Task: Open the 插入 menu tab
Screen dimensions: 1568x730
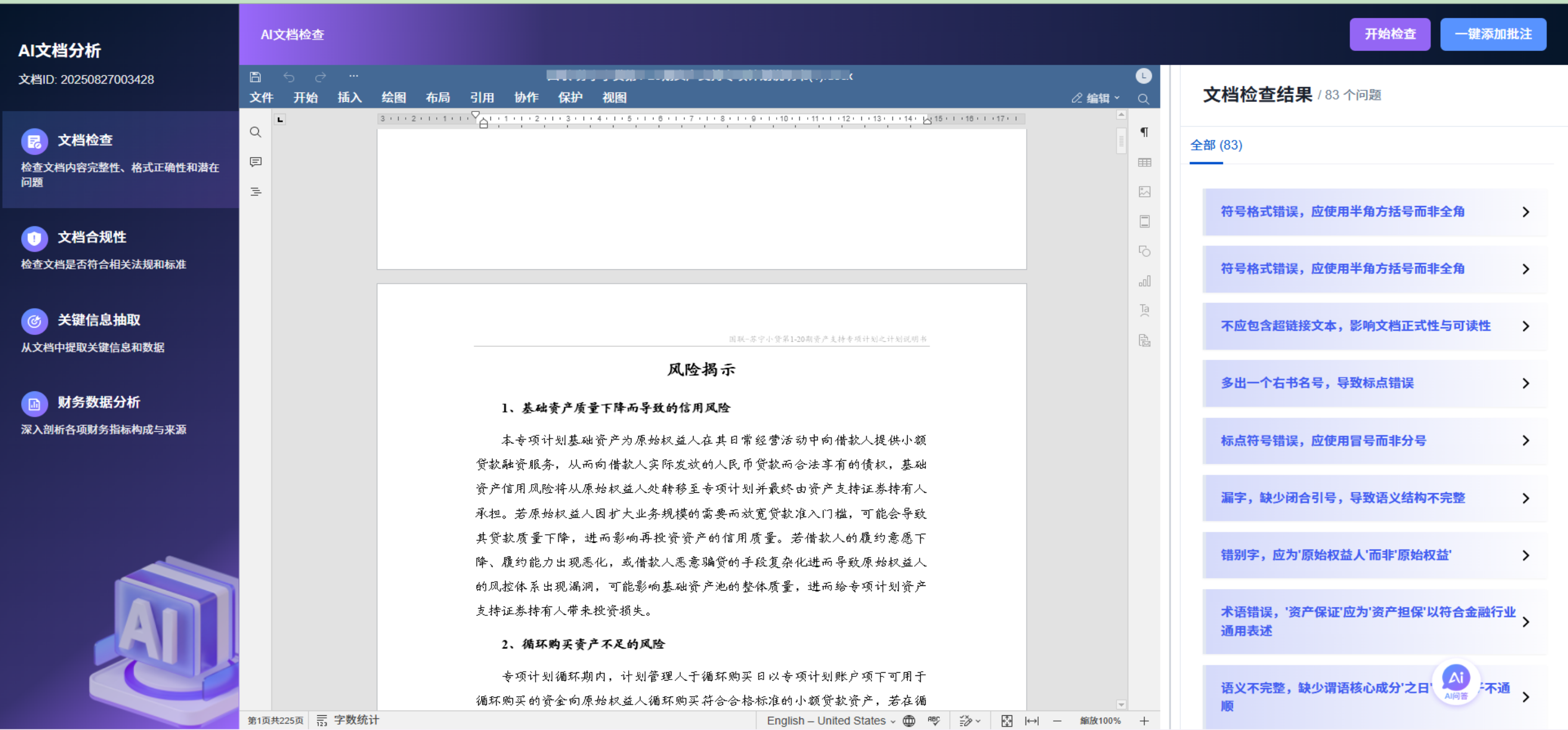Action: click(349, 97)
